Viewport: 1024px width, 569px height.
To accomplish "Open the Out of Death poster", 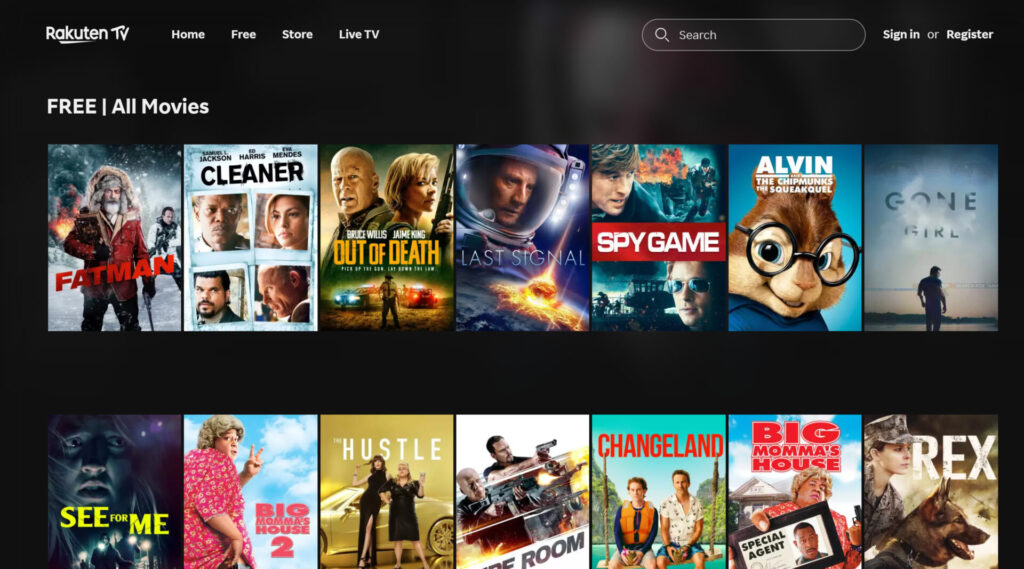I will [x=387, y=238].
